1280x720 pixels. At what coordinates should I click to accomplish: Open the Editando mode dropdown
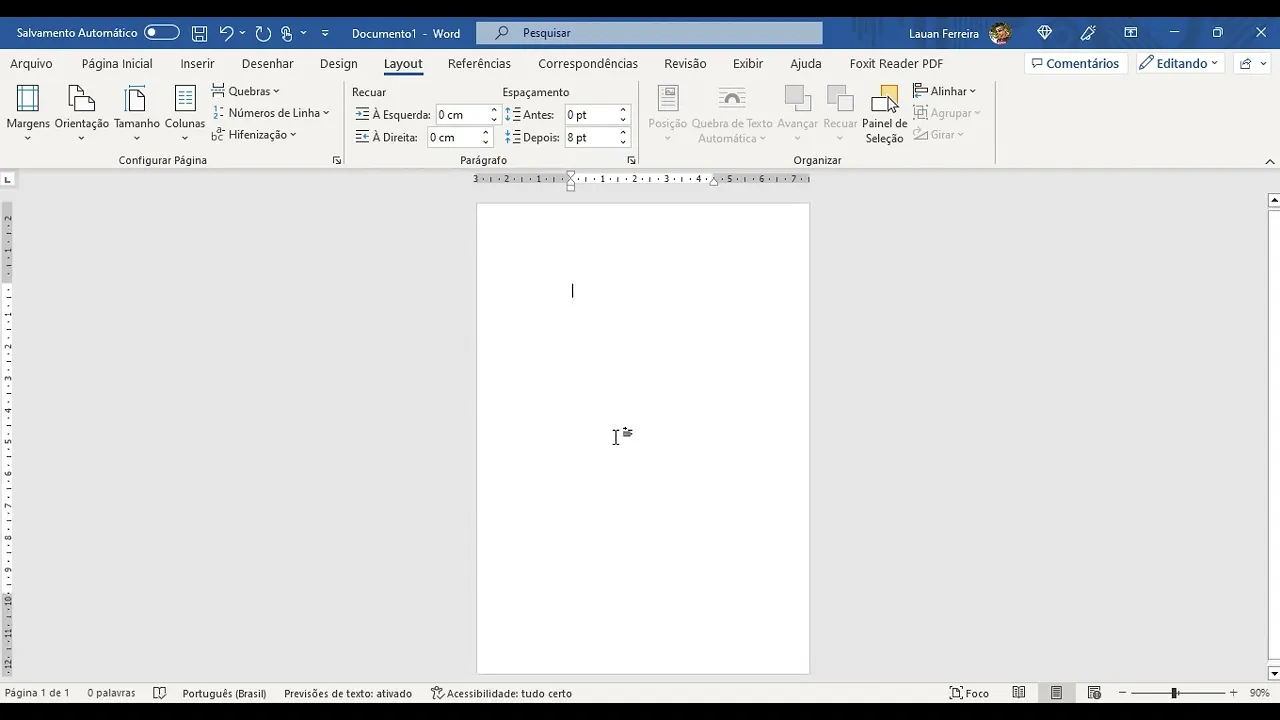[1182, 63]
